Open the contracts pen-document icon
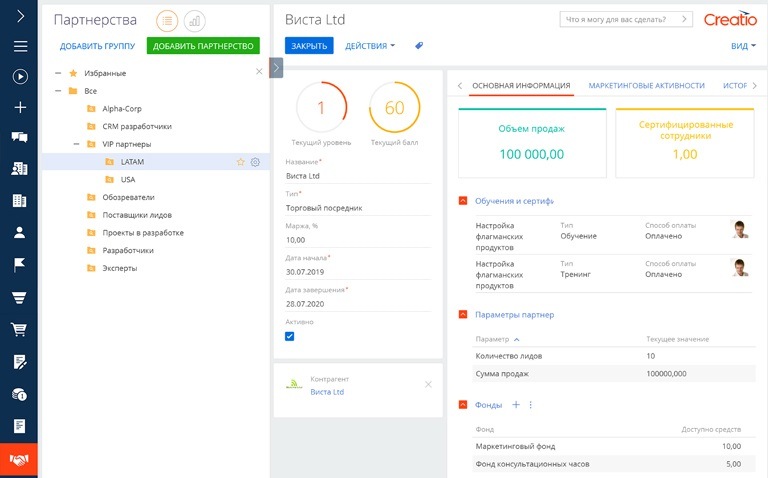The height and width of the screenshot is (478, 768). (x=20, y=362)
